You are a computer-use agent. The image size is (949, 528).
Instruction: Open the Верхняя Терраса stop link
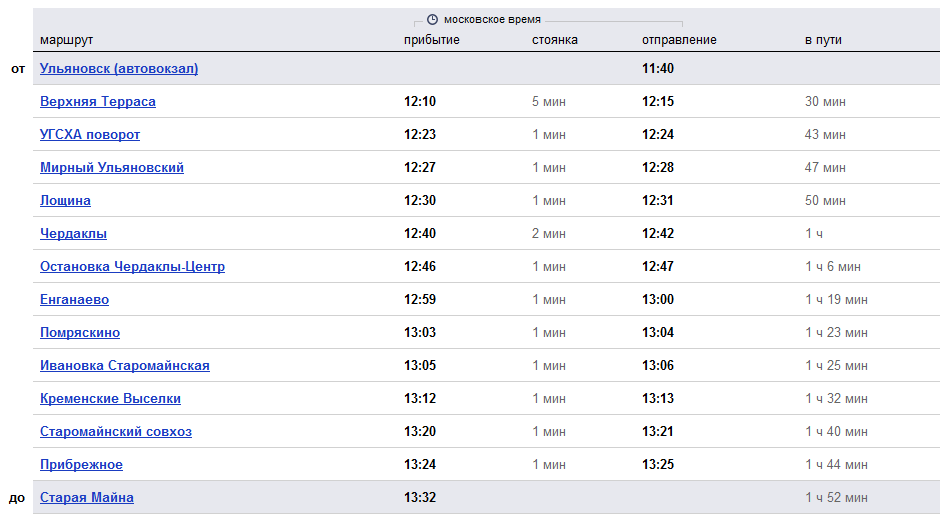point(98,102)
